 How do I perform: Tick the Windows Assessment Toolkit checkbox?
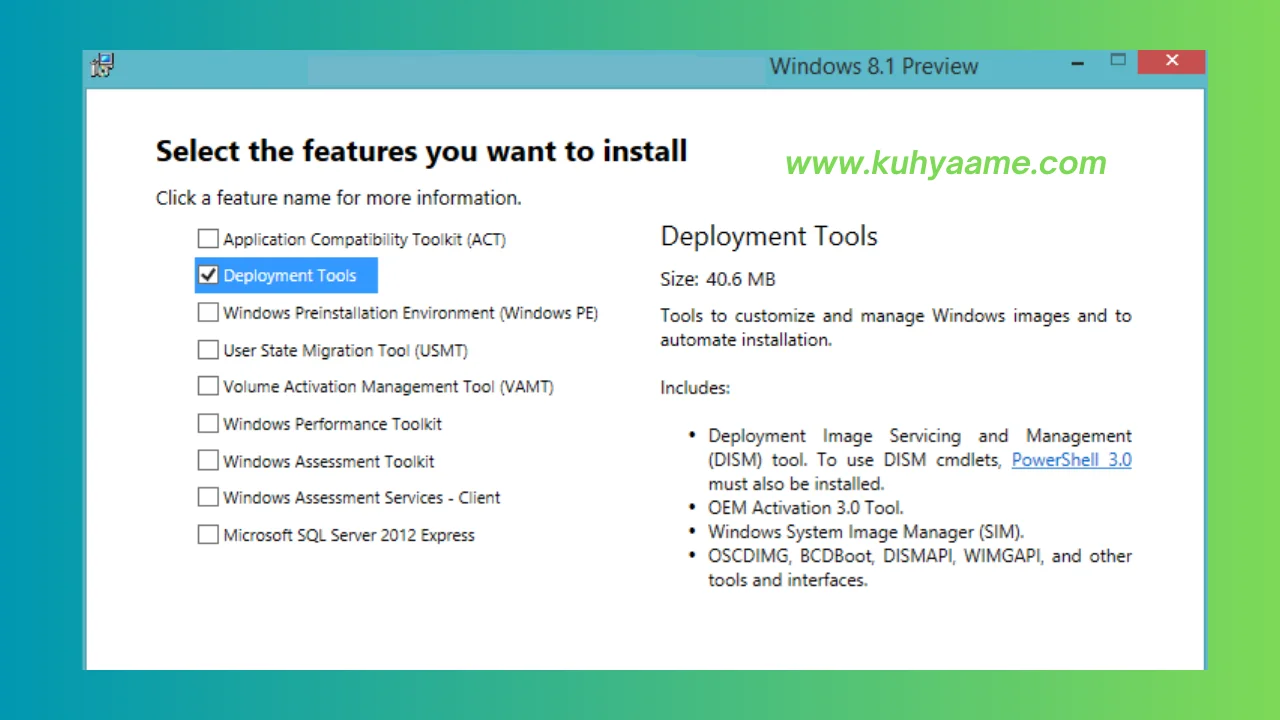[x=208, y=460]
